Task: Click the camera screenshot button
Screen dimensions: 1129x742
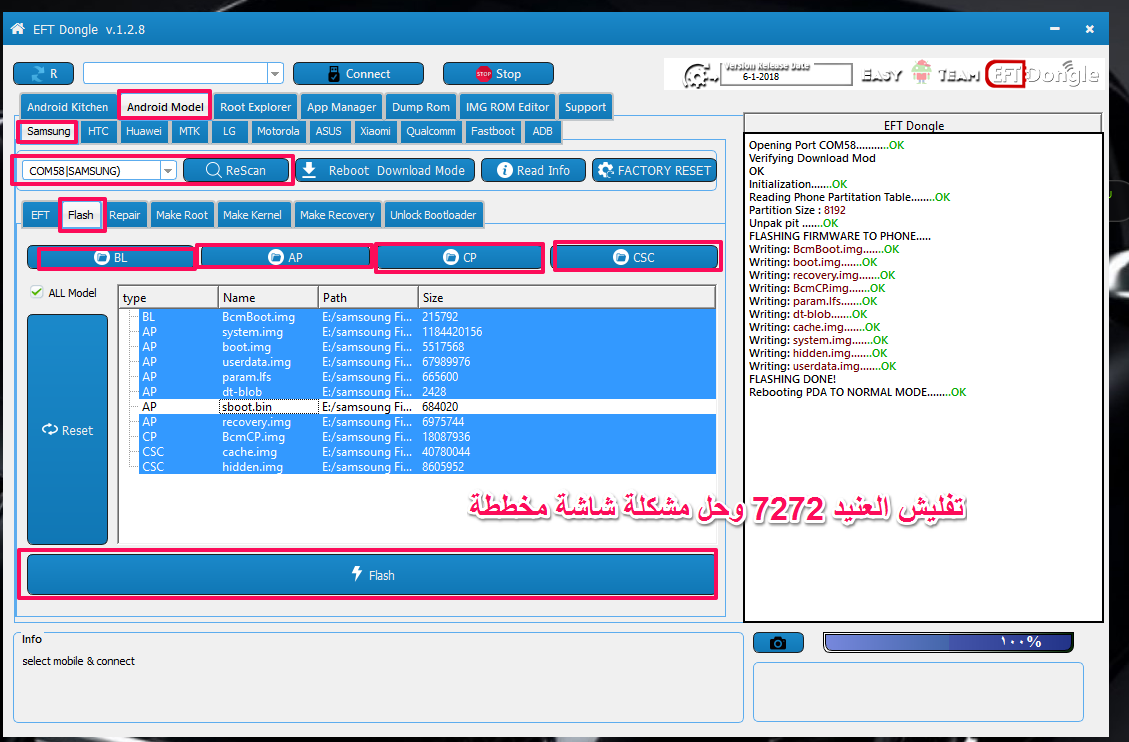Action: [778, 643]
